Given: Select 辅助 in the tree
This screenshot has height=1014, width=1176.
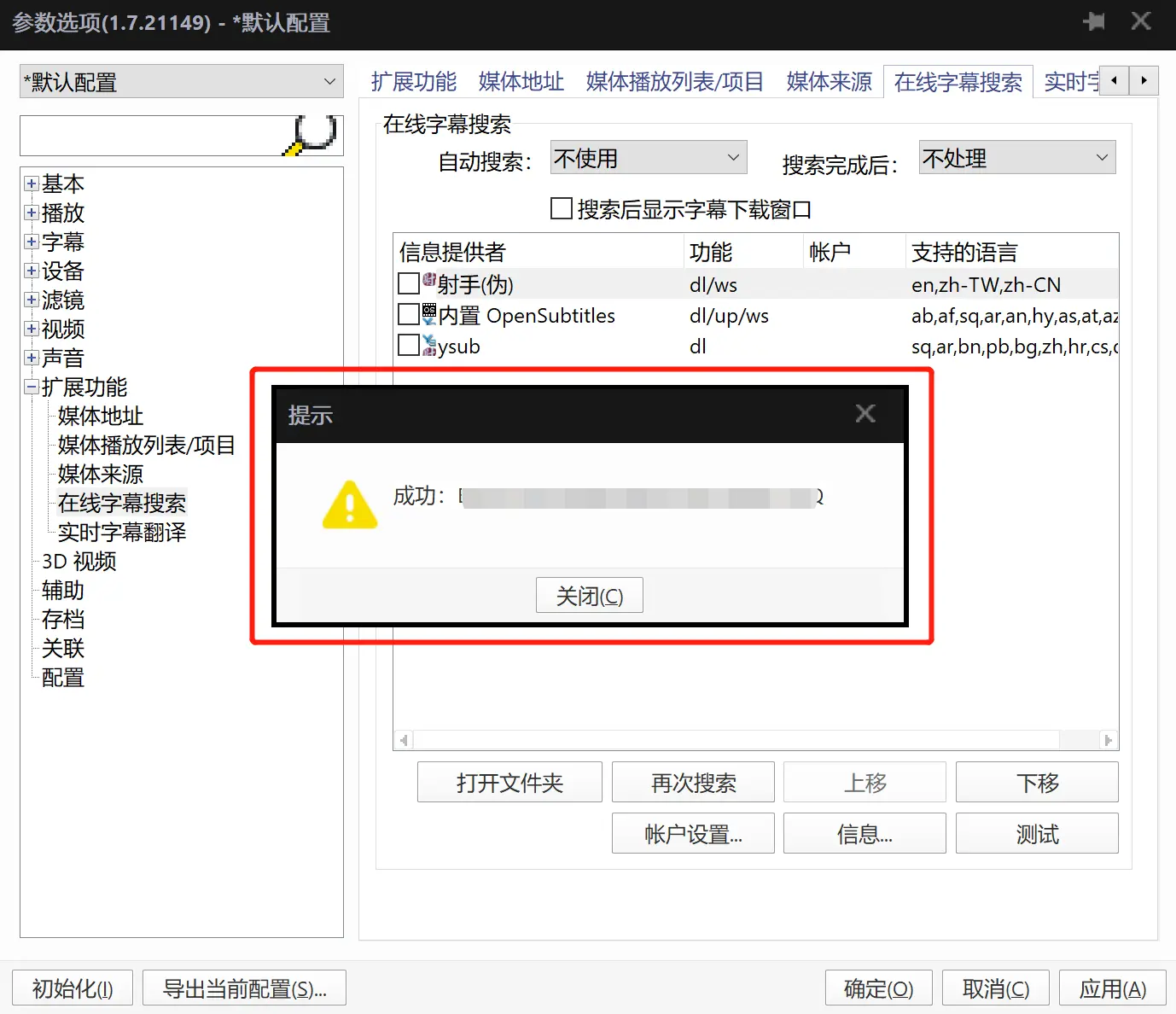Looking at the screenshot, I should 63,590.
